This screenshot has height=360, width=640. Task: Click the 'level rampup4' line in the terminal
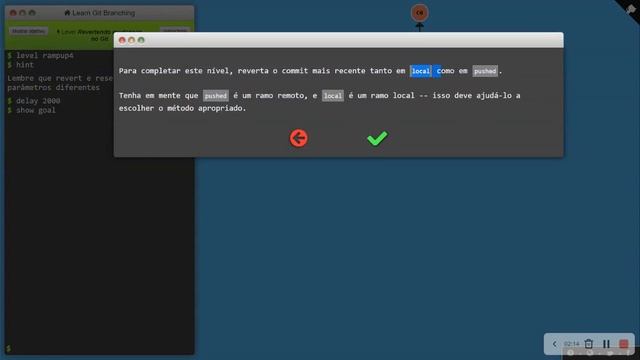[x=40, y=56]
